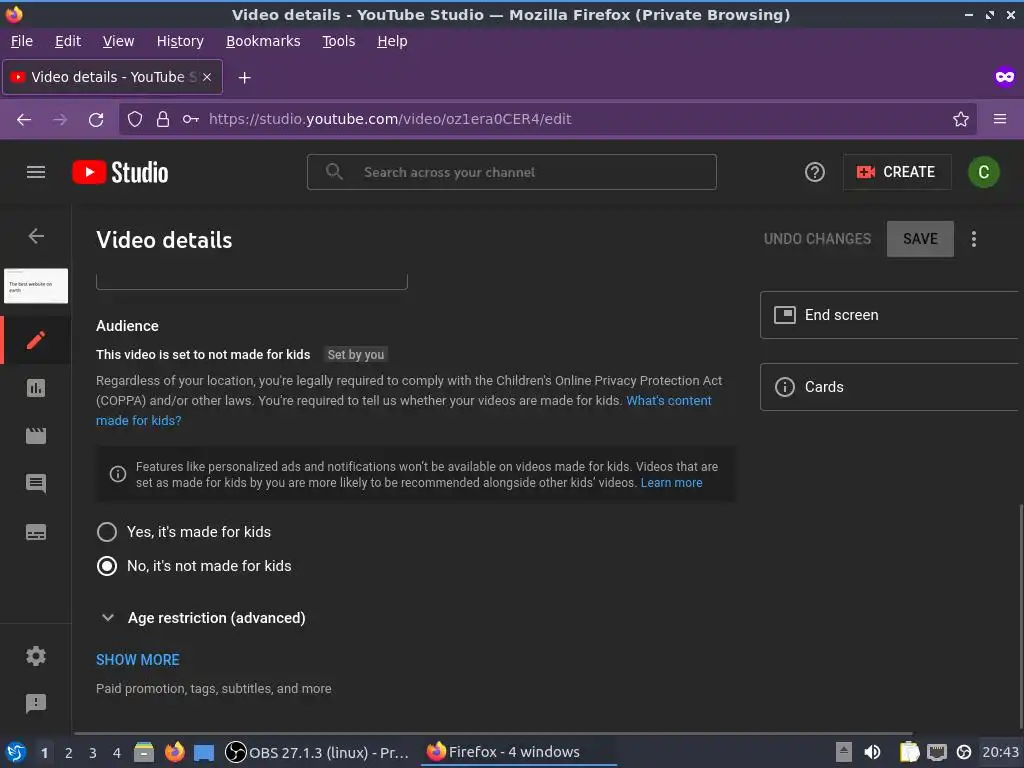Click the key permissions icon in URL bar
The height and width of the screenshot is (768, 1024).
coord(191,119)
